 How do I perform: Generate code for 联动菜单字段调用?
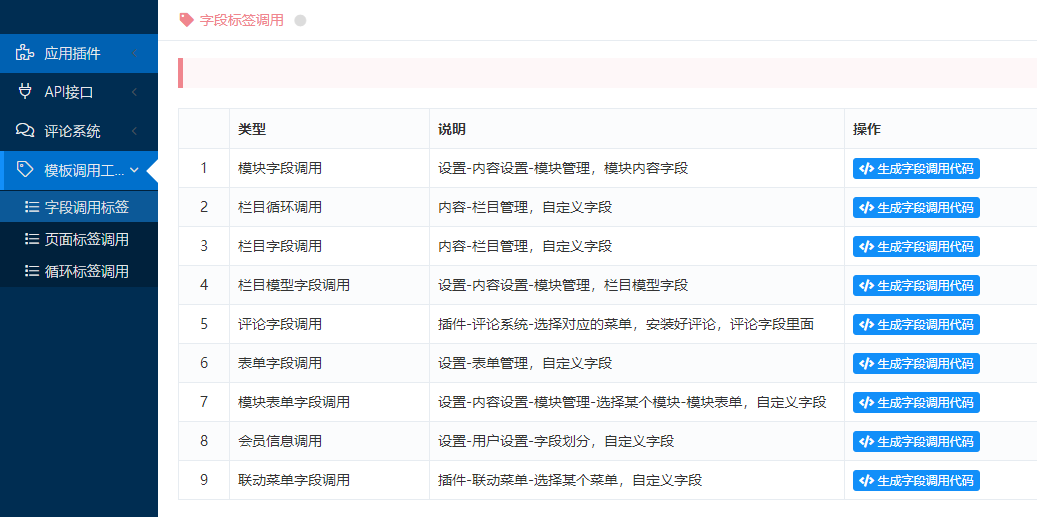click(916, 481)
